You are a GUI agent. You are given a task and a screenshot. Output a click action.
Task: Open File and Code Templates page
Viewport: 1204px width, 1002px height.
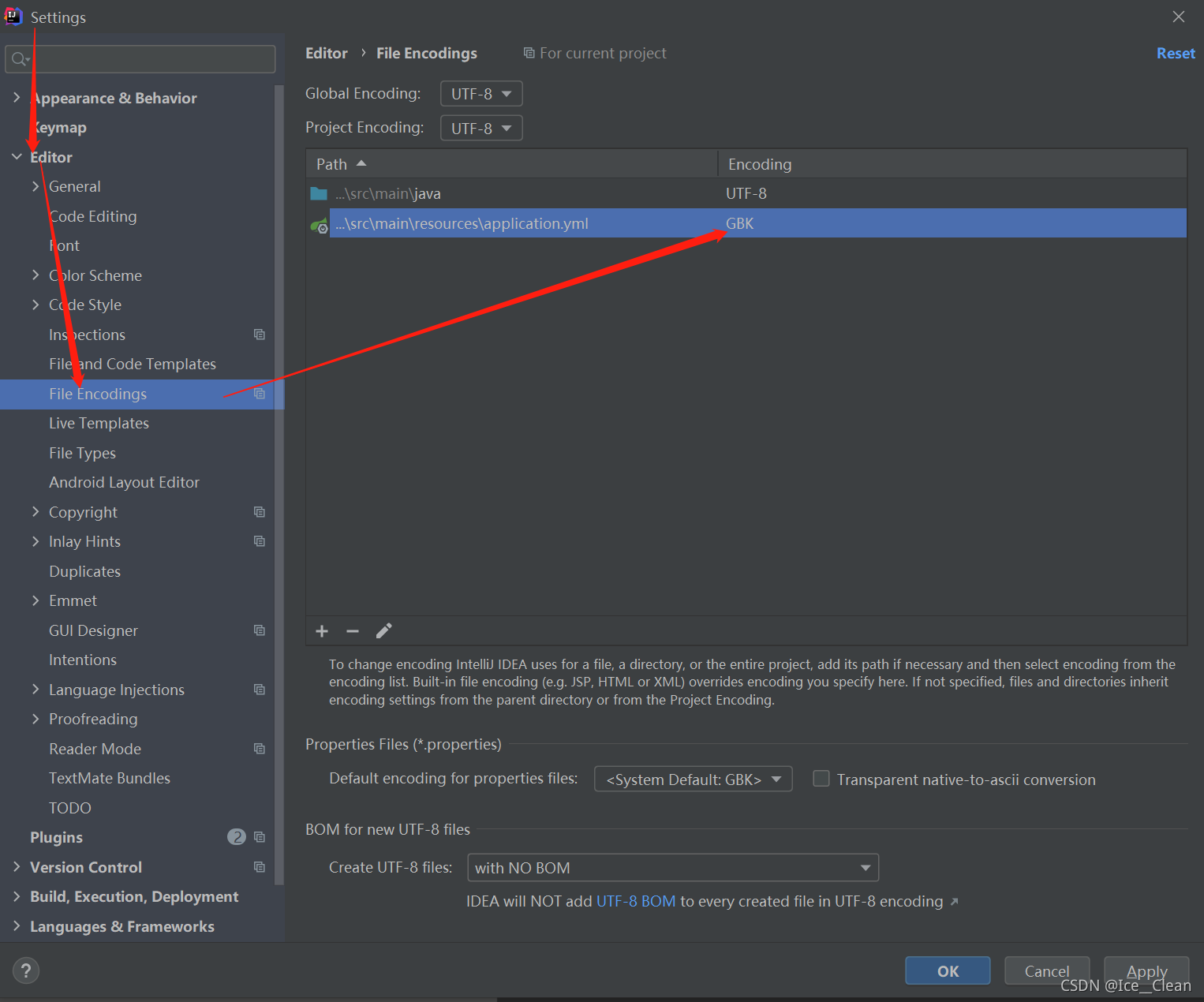tap(133, 364)
